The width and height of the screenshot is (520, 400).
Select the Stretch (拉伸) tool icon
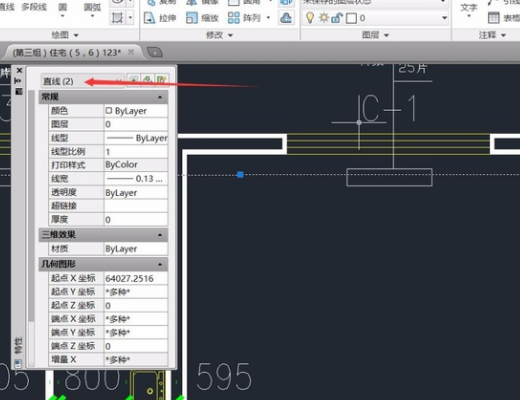click(150, 18)
